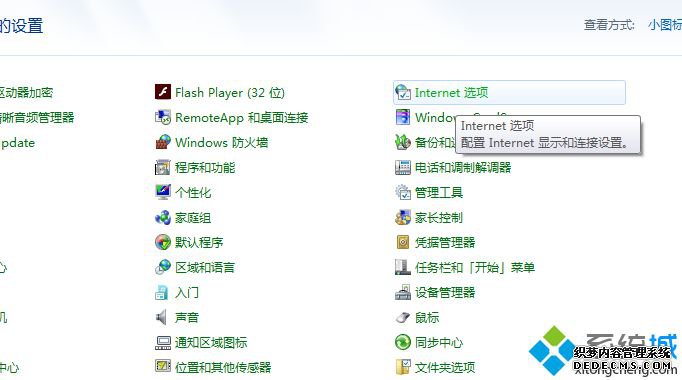
Task: Open the 默认程序 icon
Action: pyautogui.click(x=163, y=242)
